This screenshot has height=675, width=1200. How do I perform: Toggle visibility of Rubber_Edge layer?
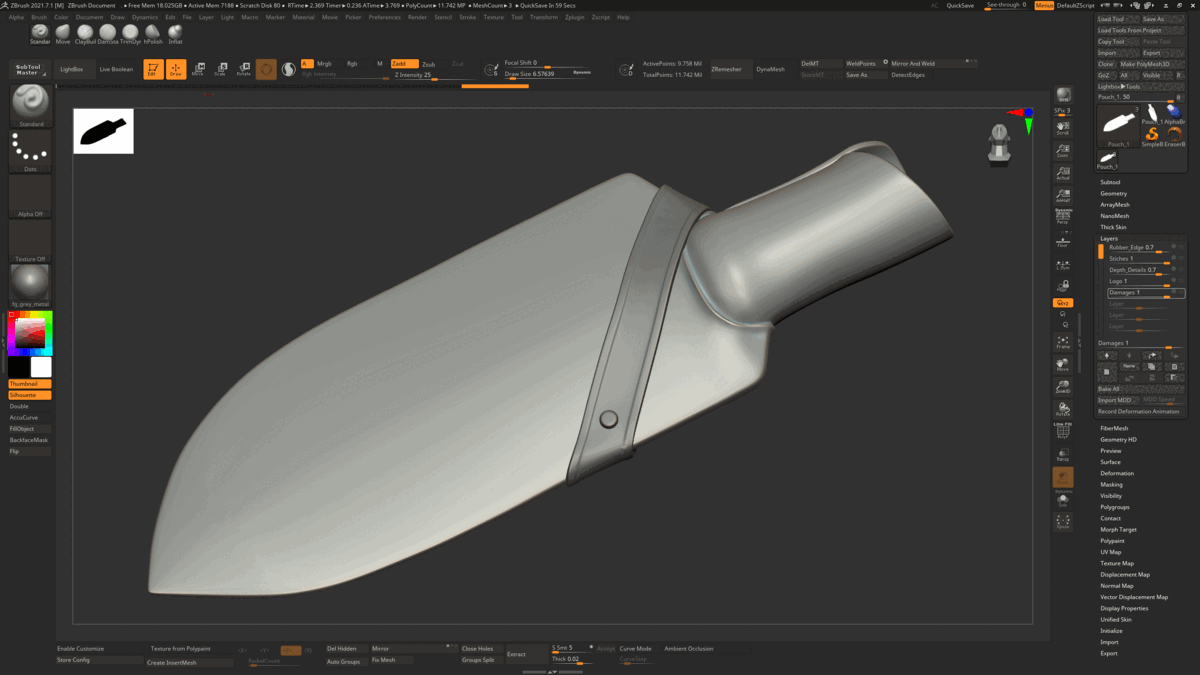coord(1174,247)
